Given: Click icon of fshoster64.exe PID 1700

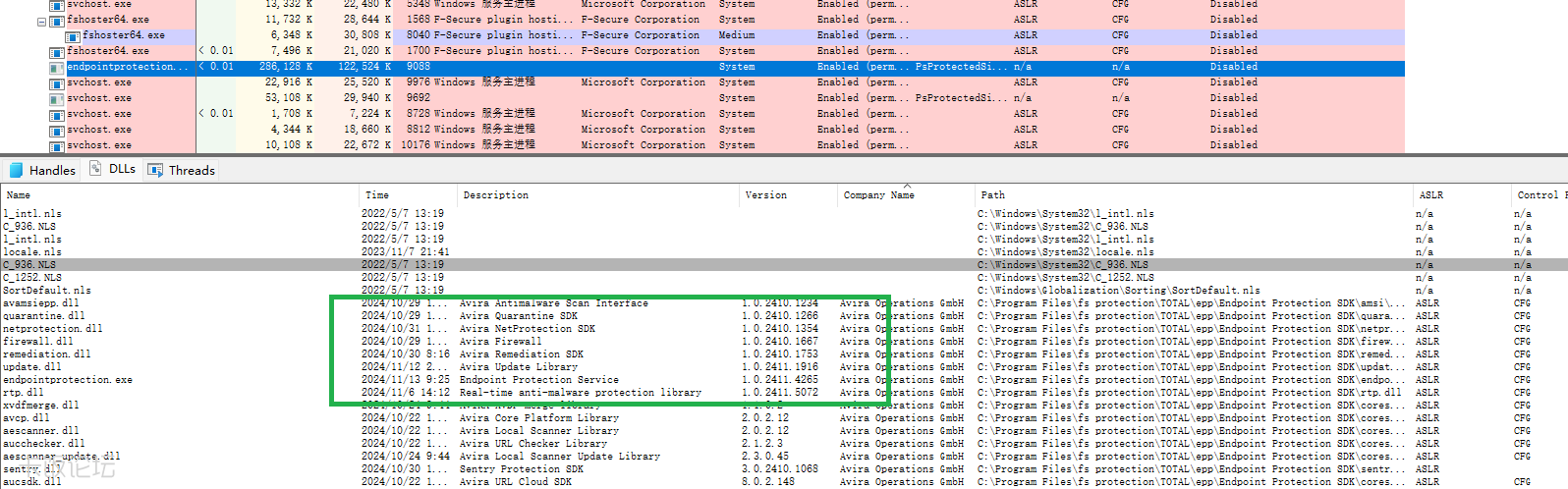Looking at the screenshot, I should 57,51.
